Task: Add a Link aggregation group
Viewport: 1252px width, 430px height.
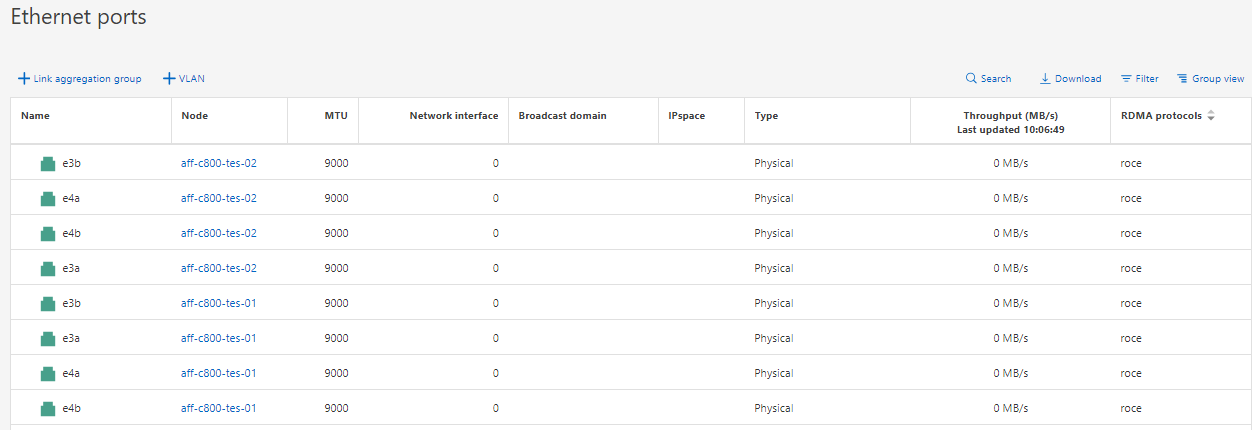Action: tap(80, 79)
